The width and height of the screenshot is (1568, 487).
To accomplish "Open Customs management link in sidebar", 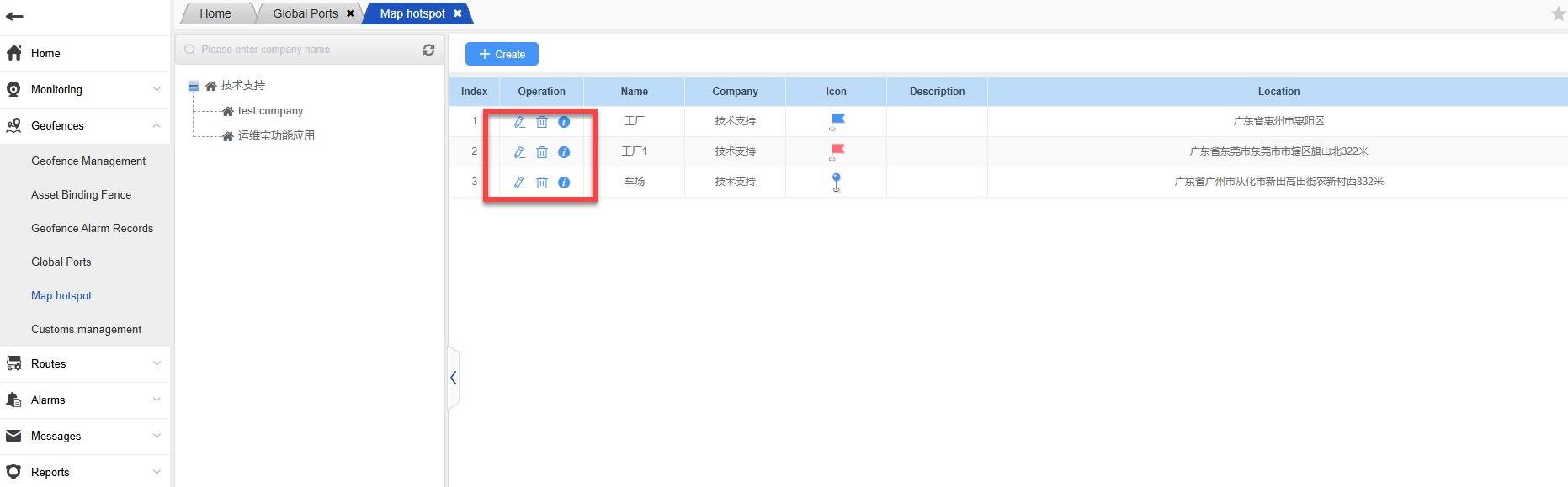I will (86, 330).
